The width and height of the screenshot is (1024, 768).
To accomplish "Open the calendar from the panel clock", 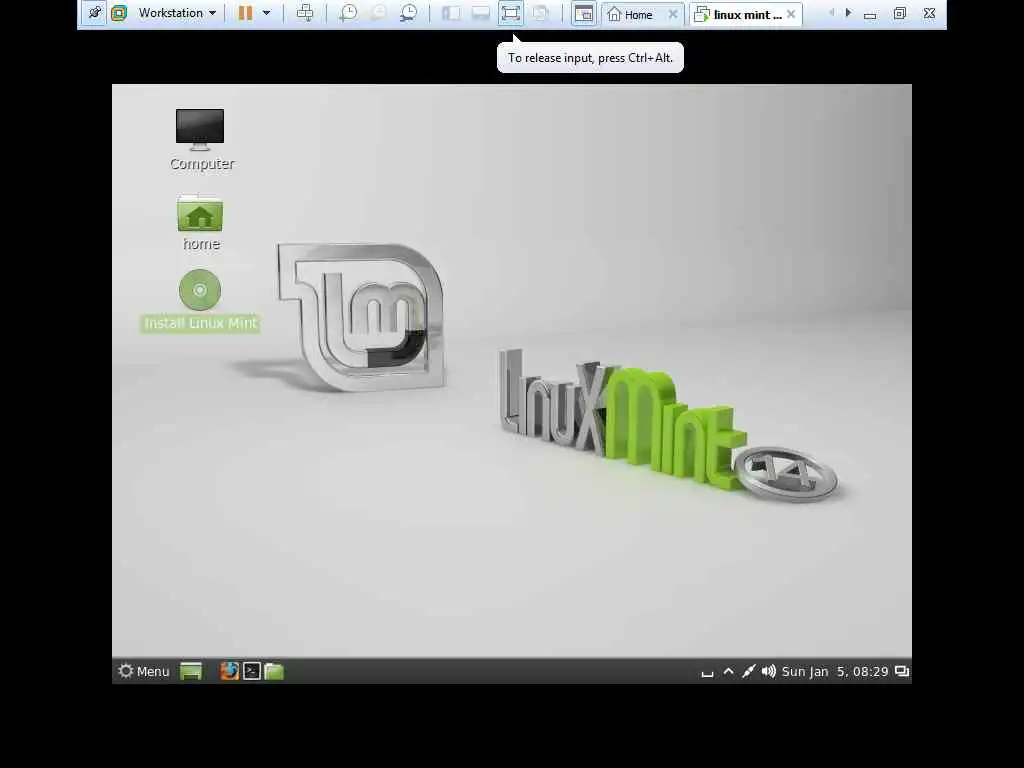I will tap(835, 671).
